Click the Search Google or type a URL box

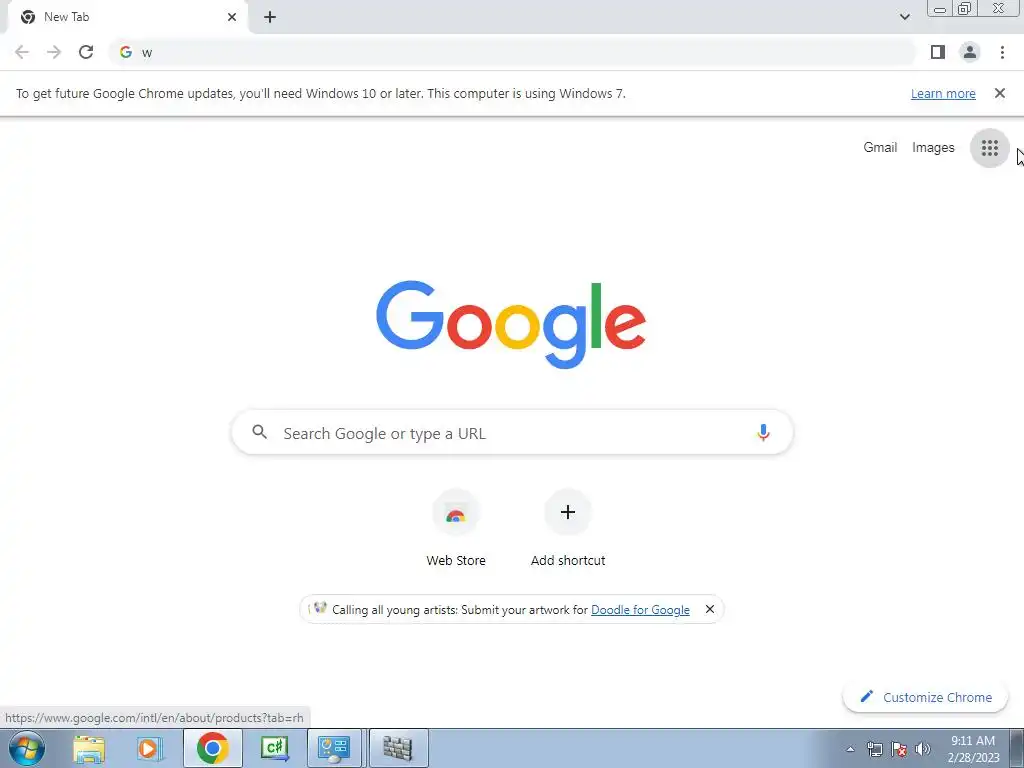point(512,432)
